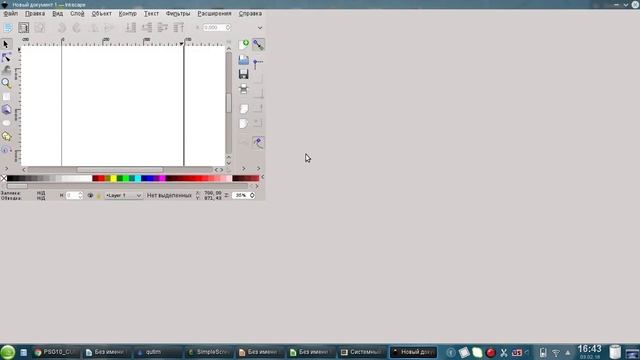Click the Save floppy disk icon

tap(244, 74)
